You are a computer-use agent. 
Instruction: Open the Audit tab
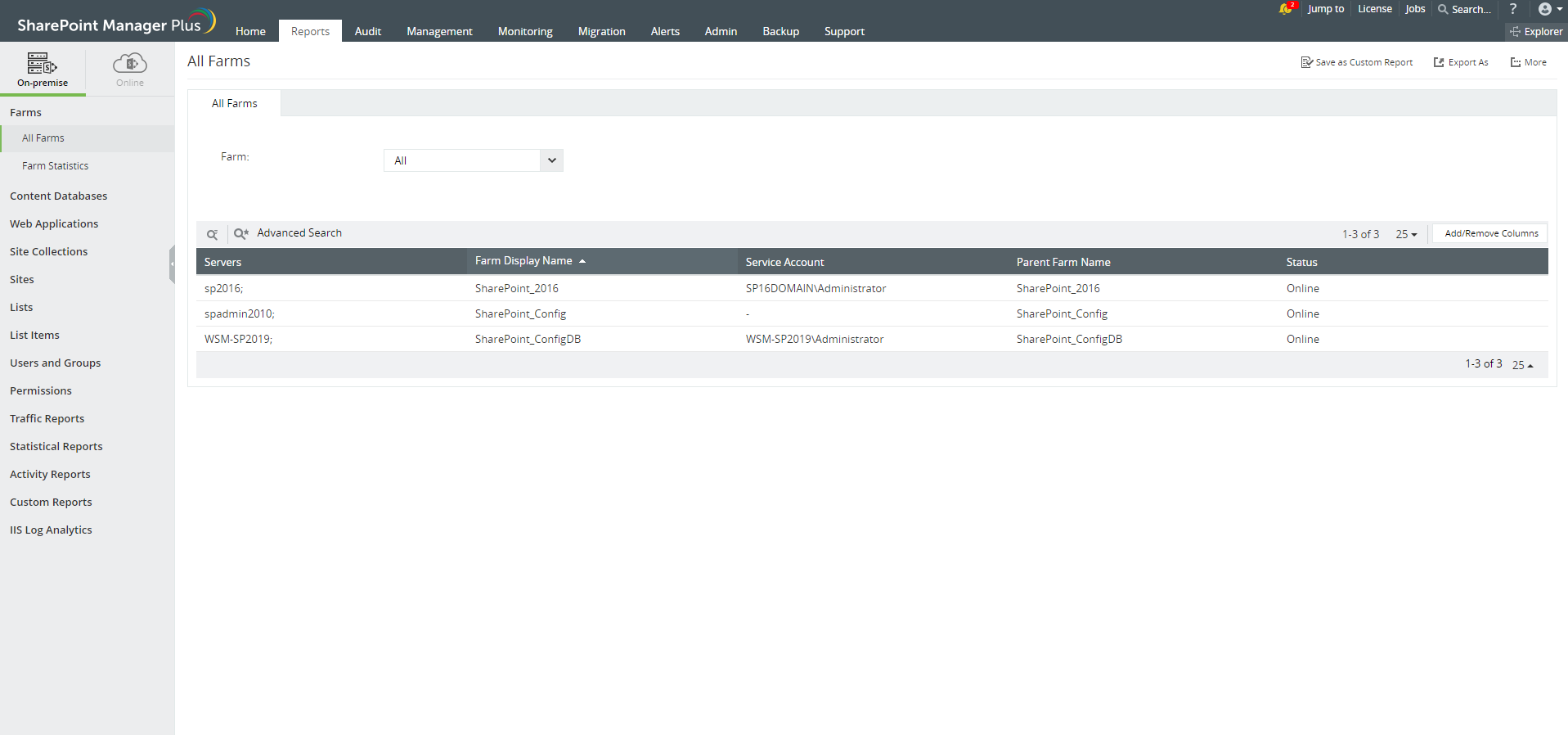367,32
